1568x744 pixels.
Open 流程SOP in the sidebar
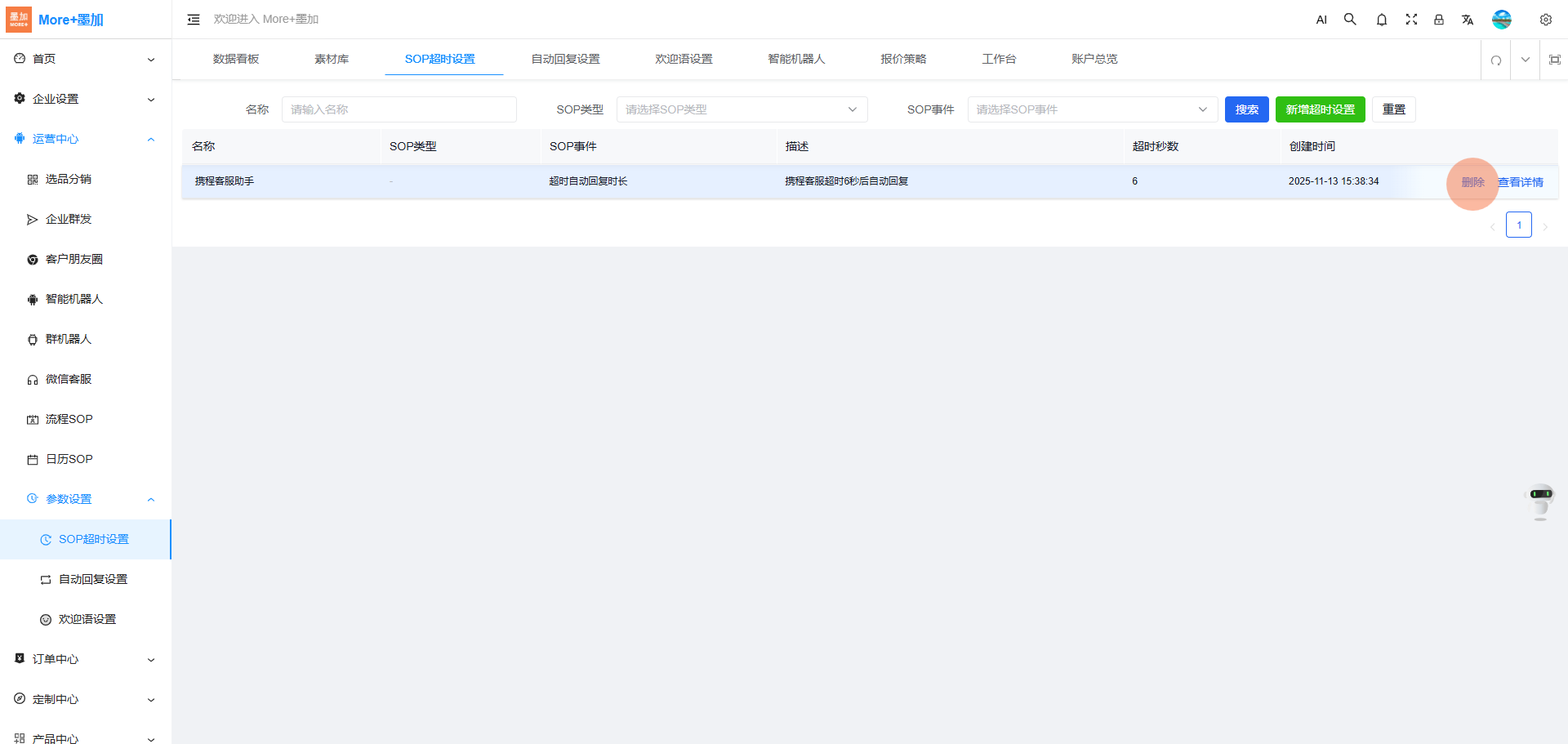[x=69, y=419]
